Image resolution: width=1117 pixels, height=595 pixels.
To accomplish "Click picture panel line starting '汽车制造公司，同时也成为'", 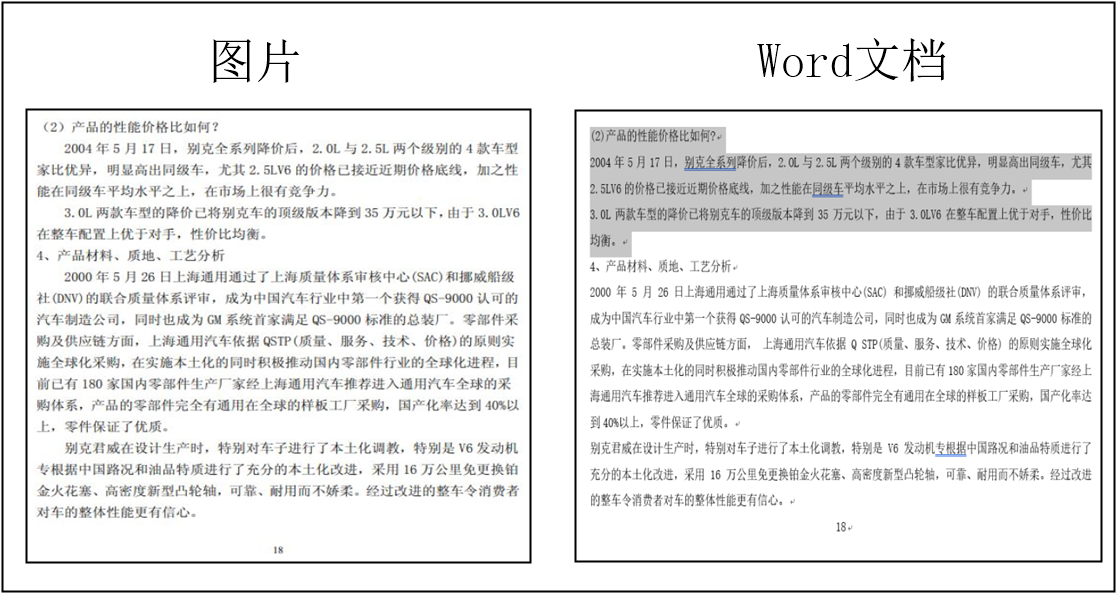I will coord(277,318).
